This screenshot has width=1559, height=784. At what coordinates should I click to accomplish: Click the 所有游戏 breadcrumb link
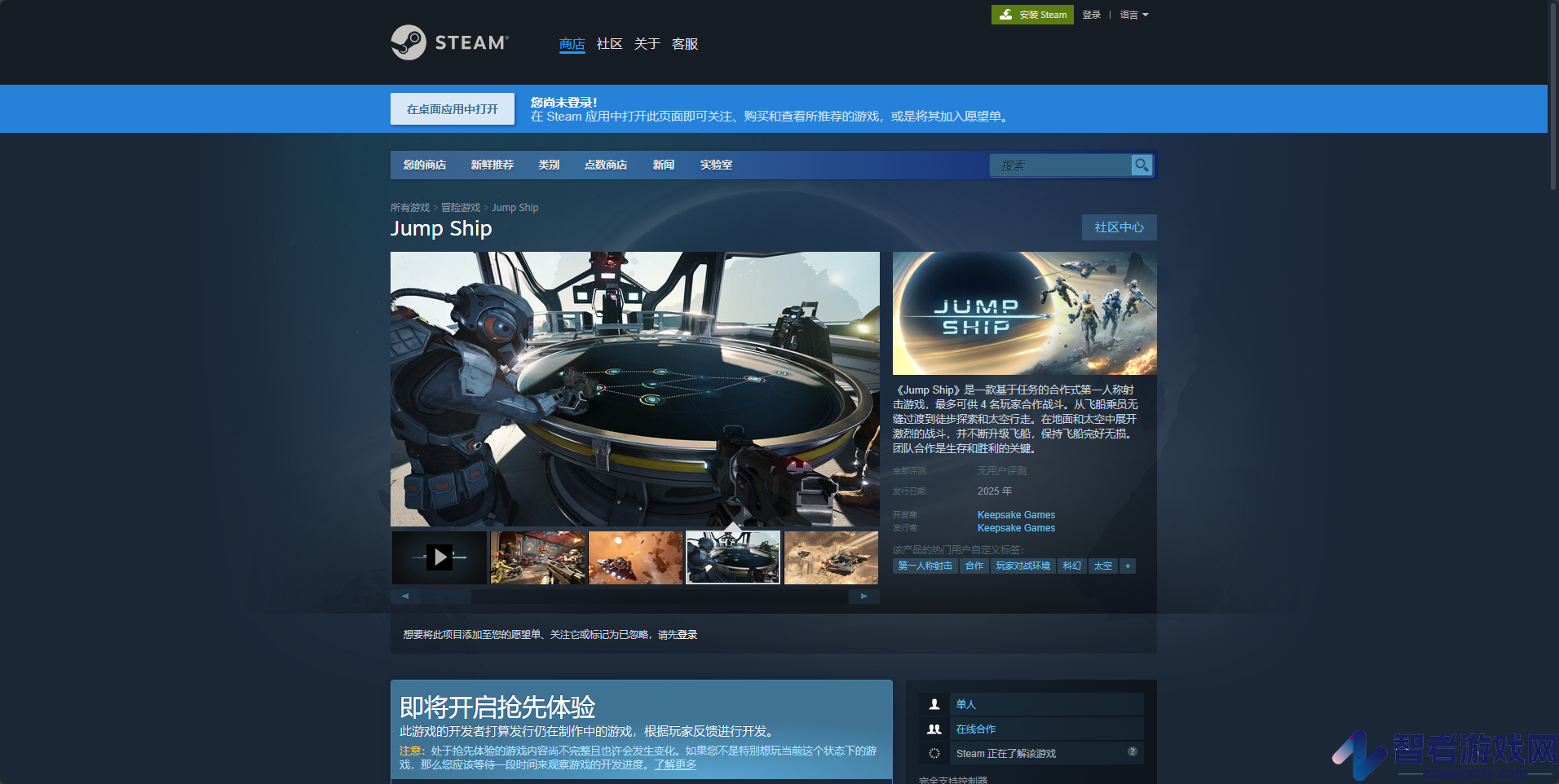[410, 208]
